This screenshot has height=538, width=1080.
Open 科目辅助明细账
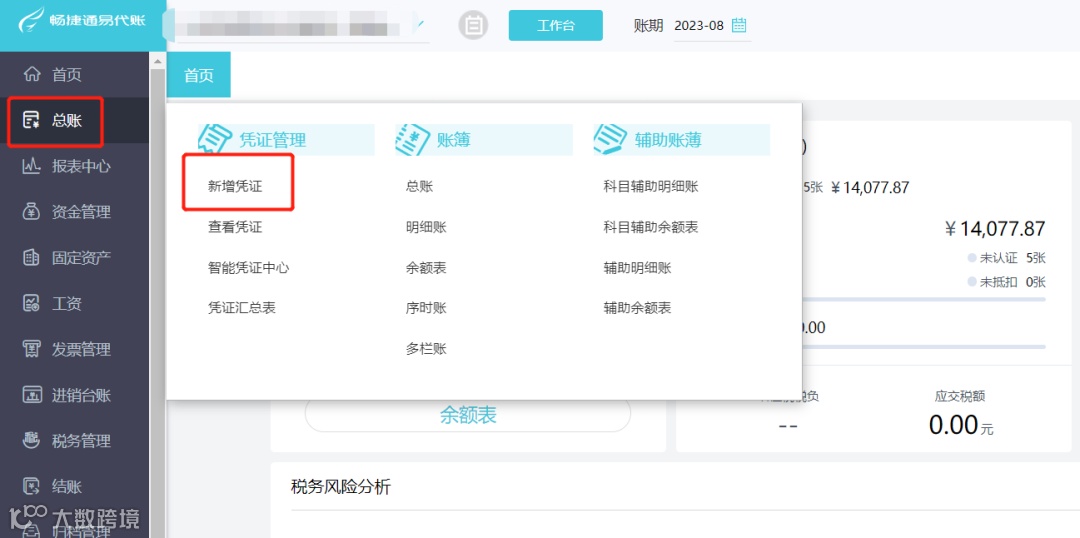pyautogui.click(x=651, y=186)
